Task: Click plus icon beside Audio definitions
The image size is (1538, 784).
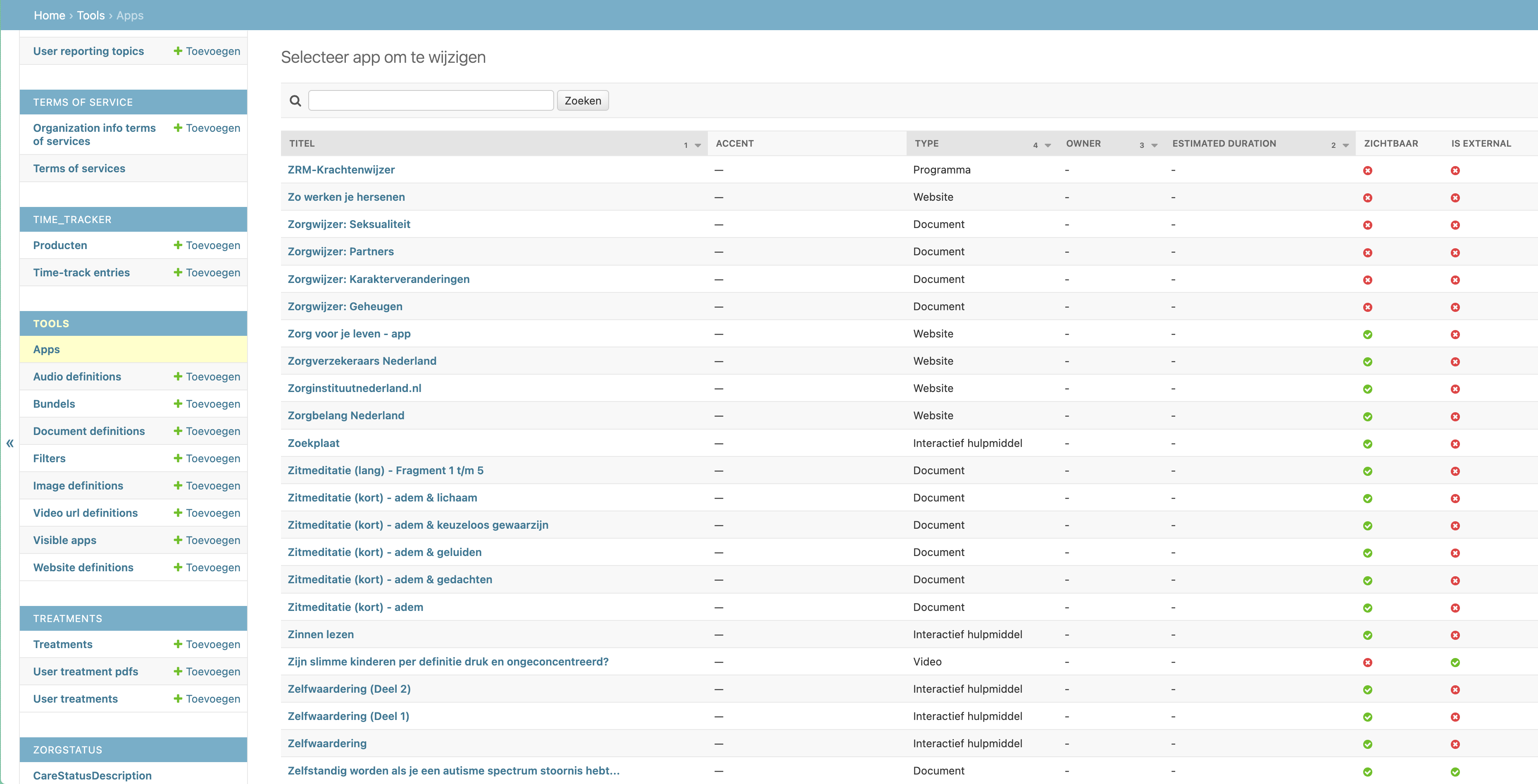Action: [178, 376]
